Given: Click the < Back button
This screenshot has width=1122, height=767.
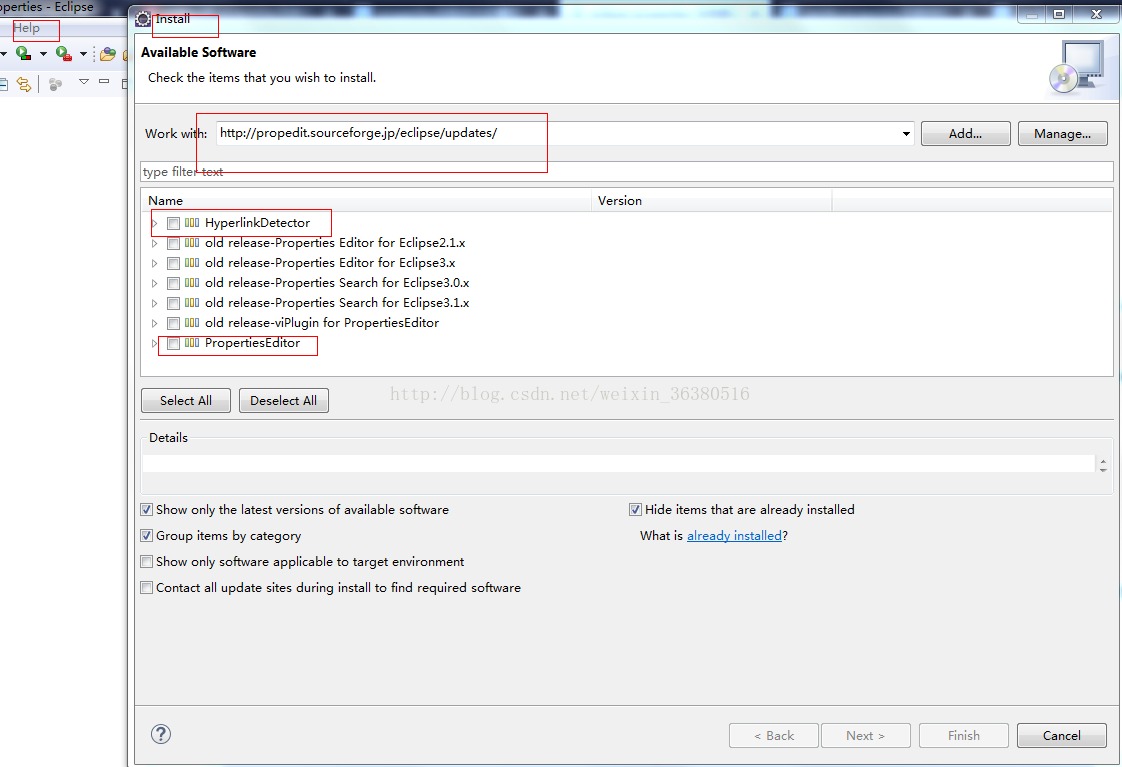Looking at the screenshot, I should pos(774,736).
